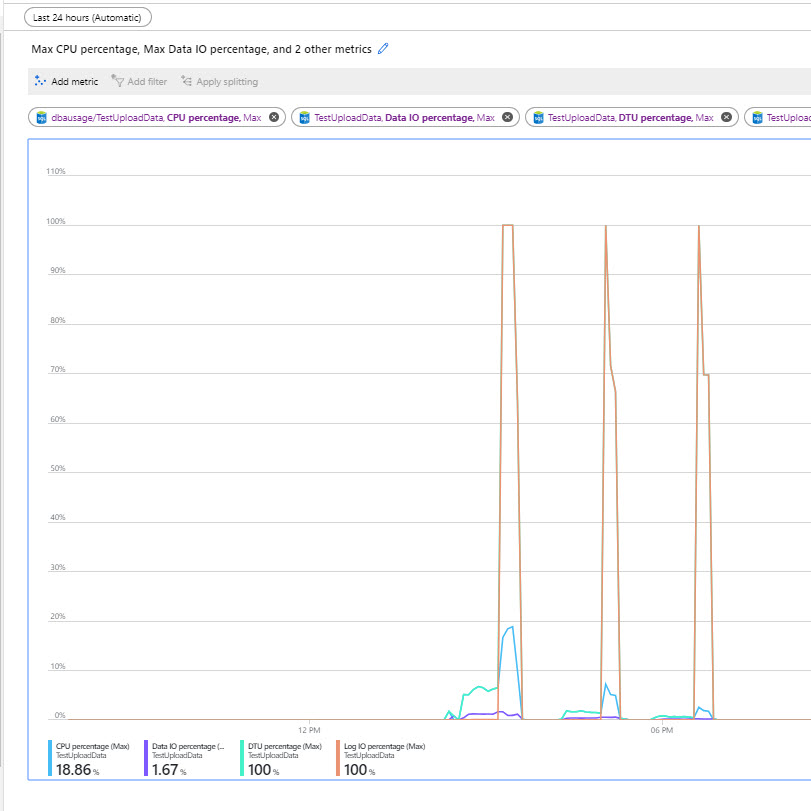811x811 pixels.
Task: Remove the Data IO percentage metric chip
Action: click(x=508, y=117)
